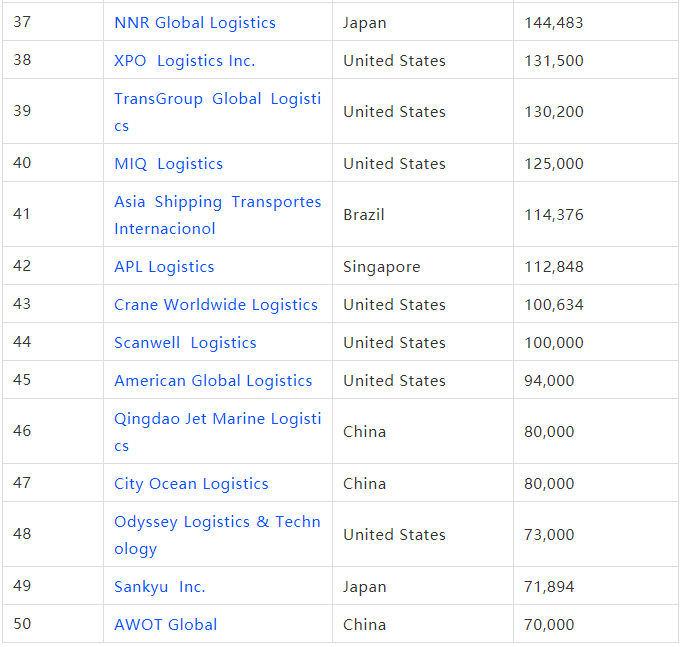Select the 144,483 value cell
Screen dimensions: 682x647
(554, 22)
